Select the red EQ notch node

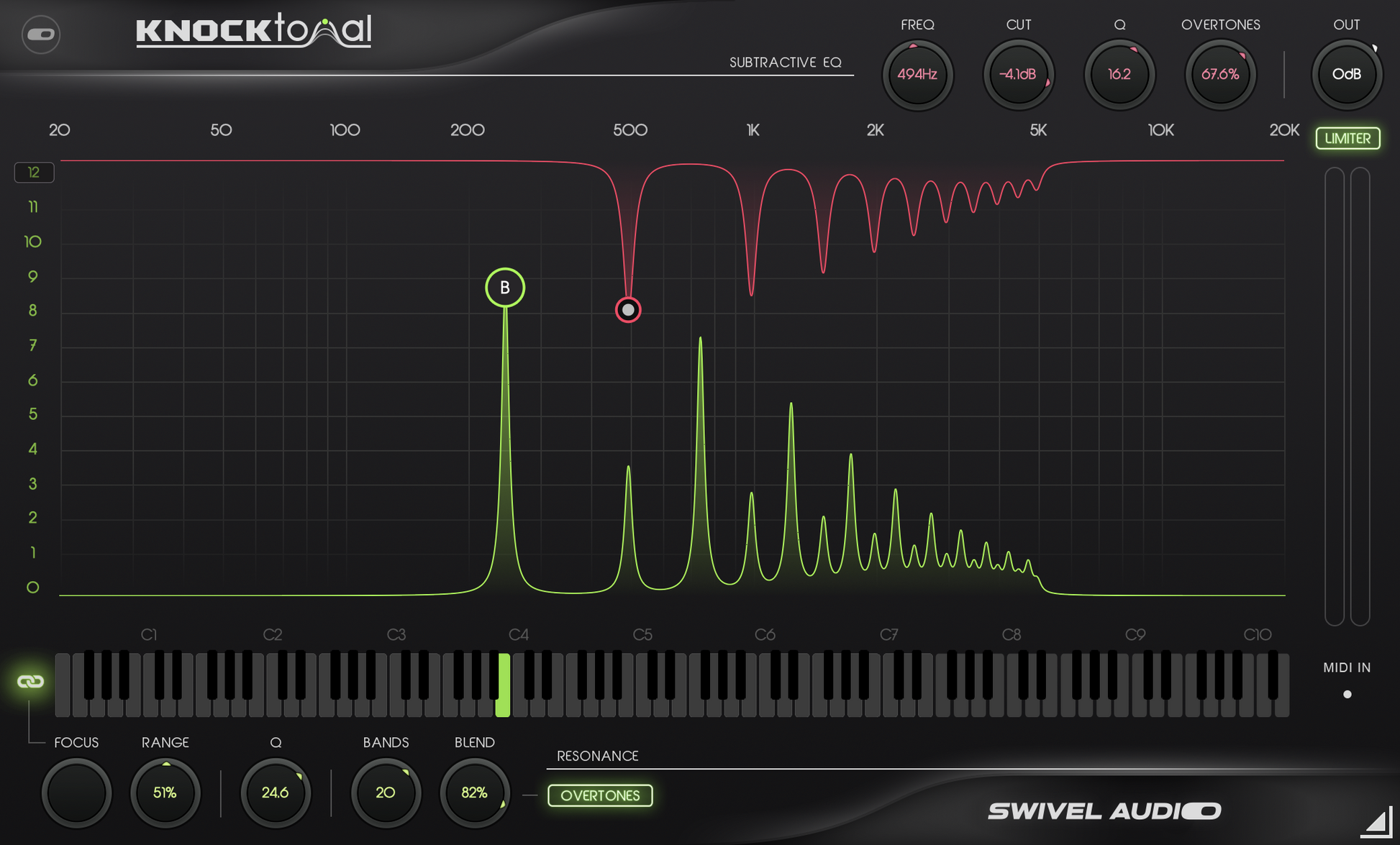click(x=628, y=309)
